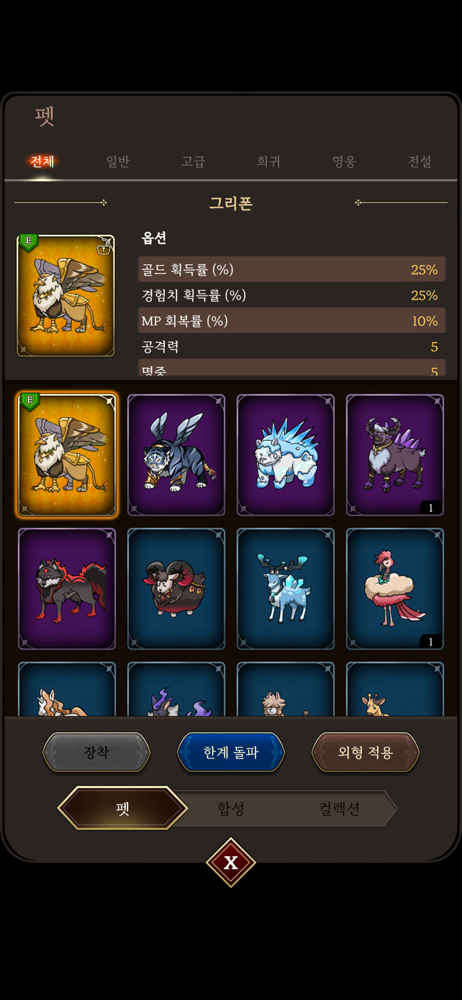
Task: Show 영웅 grade pets
Action: [x=344, y=161]
